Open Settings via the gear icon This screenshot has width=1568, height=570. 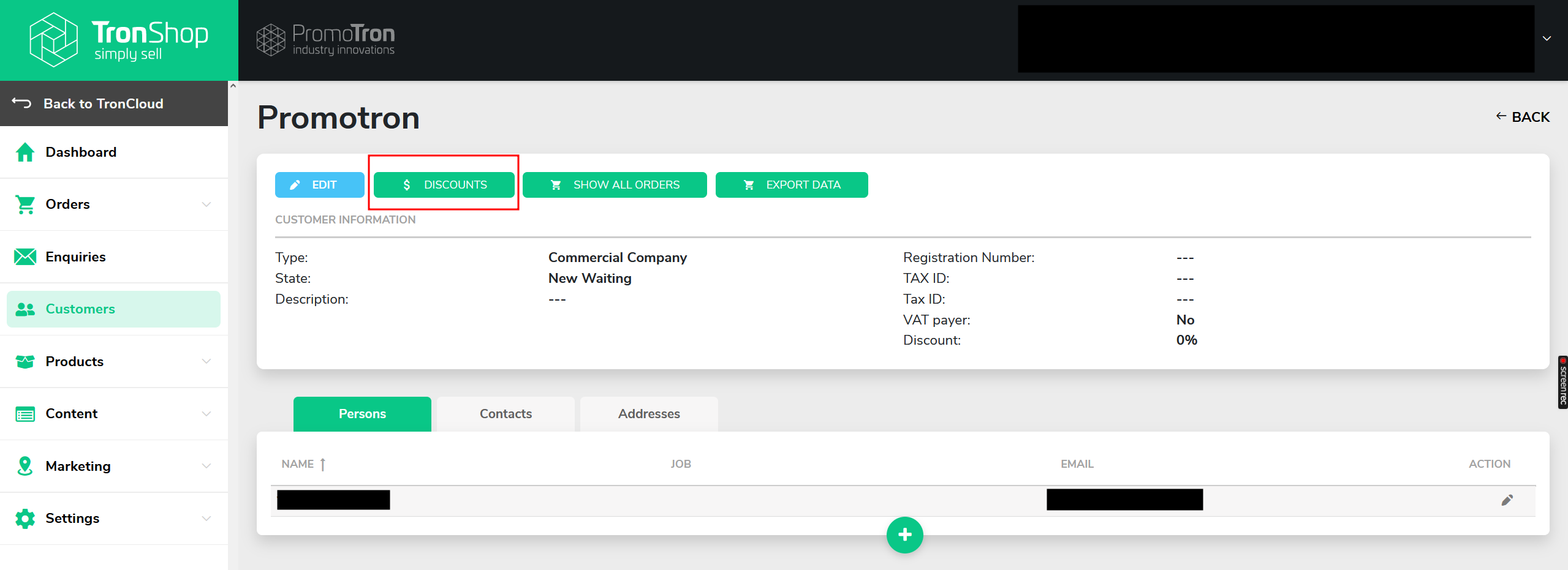(x=25, y=518)
